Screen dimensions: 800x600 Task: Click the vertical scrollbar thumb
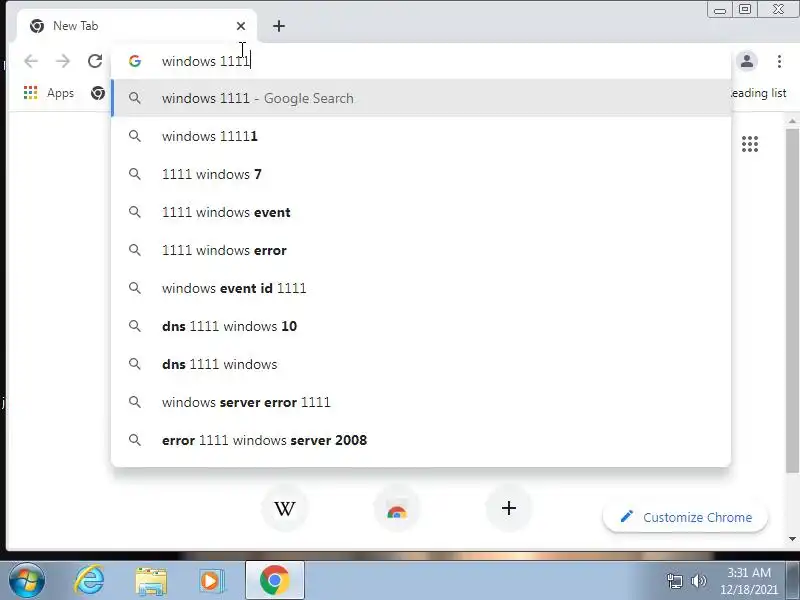pyautogui.click(x=792, y=301)
